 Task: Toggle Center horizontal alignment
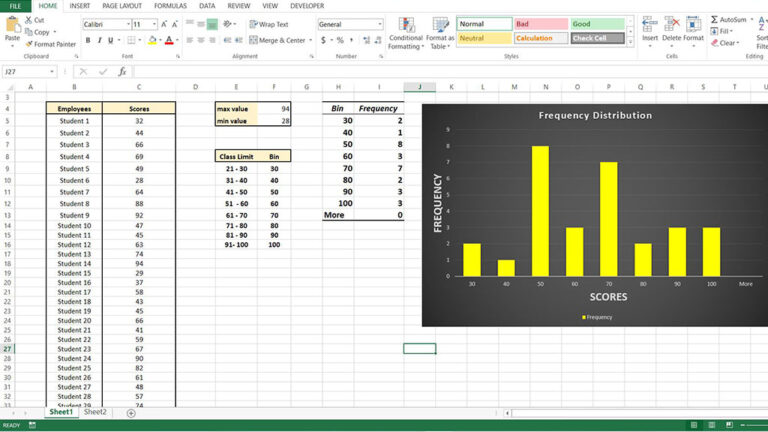[x=201, y=40]
